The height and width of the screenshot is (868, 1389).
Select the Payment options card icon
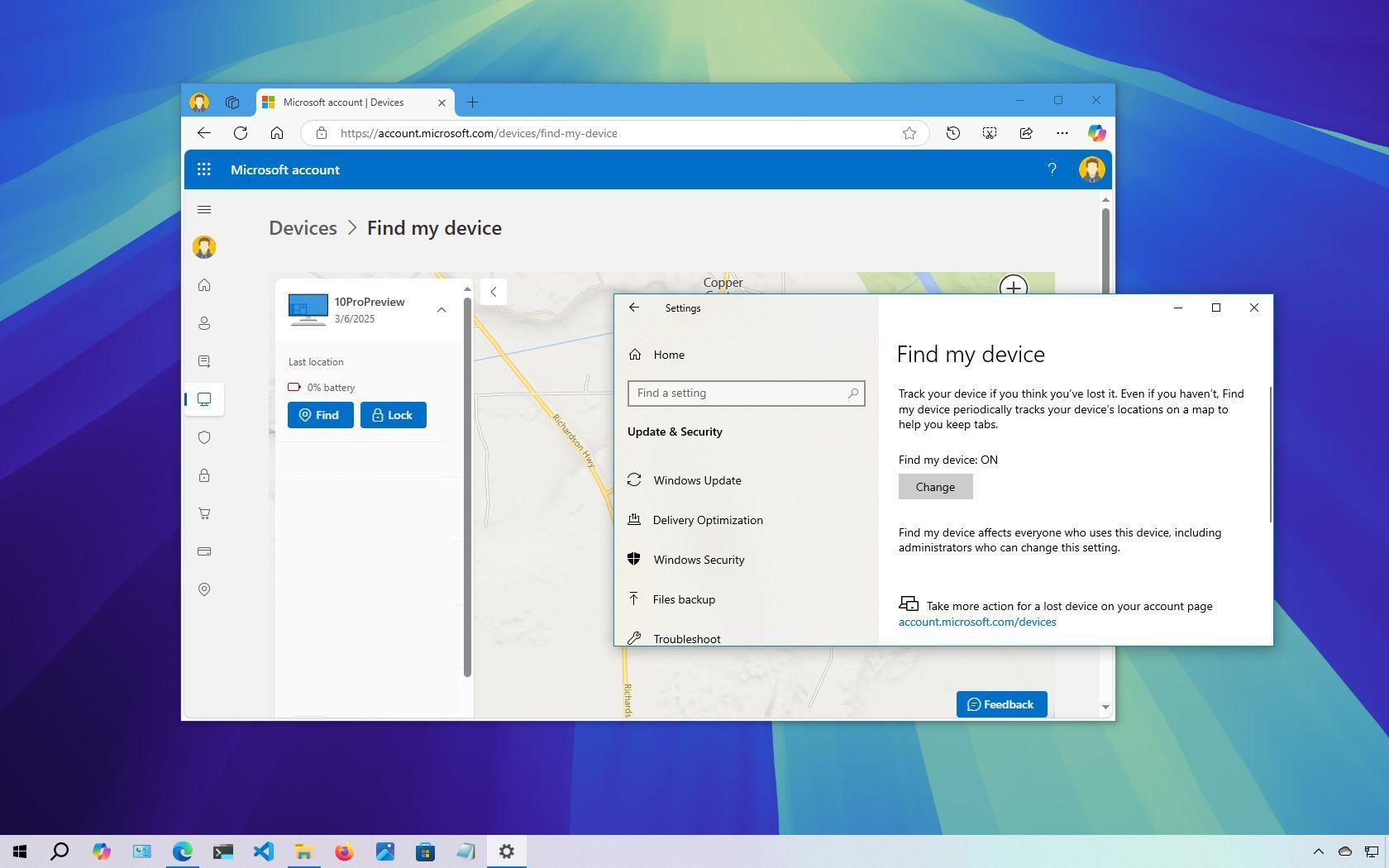pyautogui.click(x=204, y=551)
